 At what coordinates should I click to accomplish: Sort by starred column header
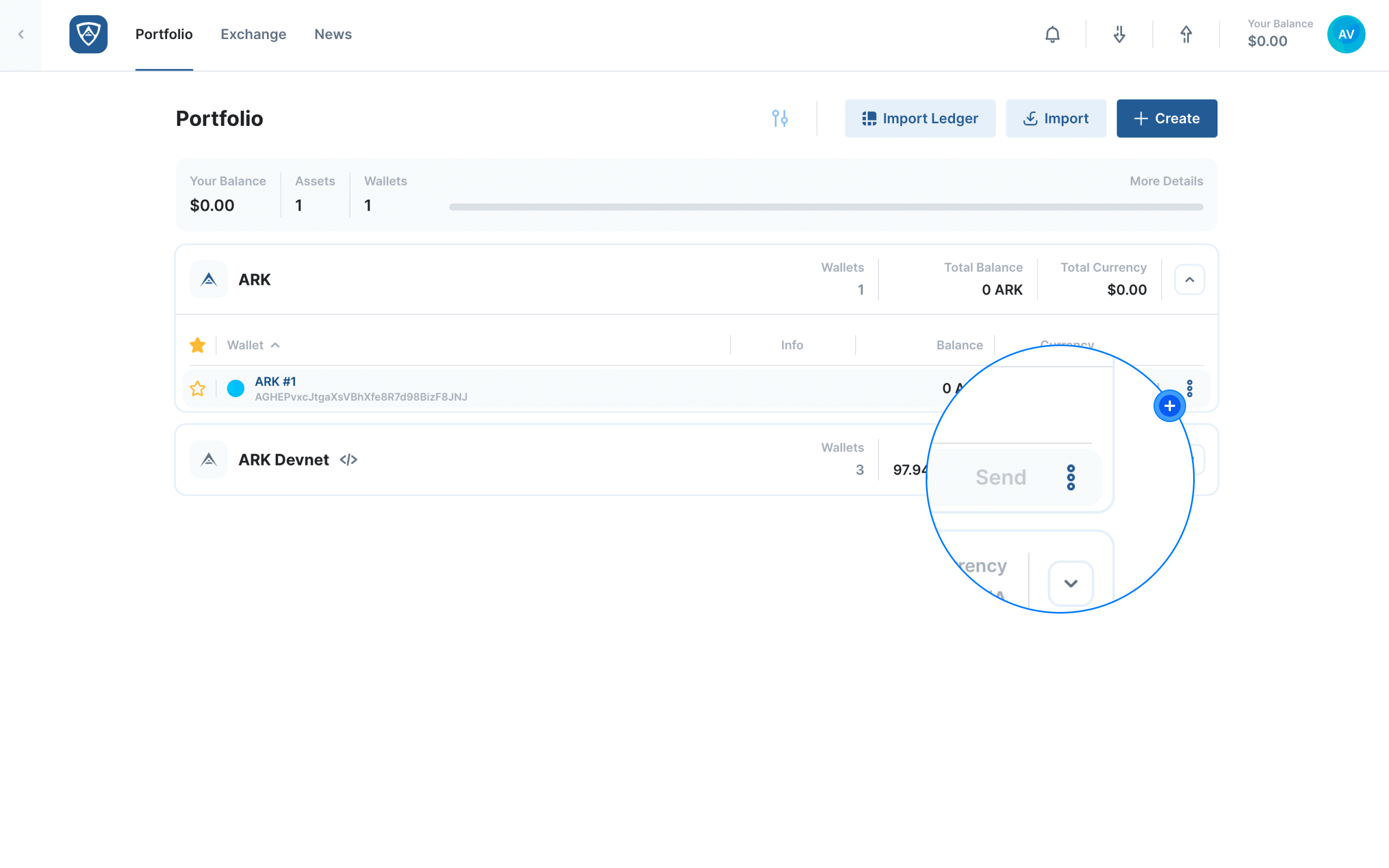pyautogui.click(x=197, y=345)
